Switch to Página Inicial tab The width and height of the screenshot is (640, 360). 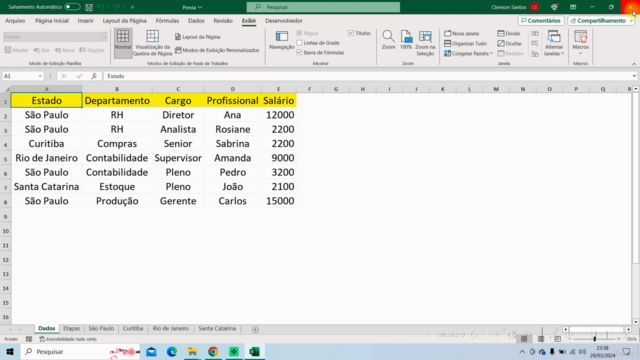click(52, 21)
